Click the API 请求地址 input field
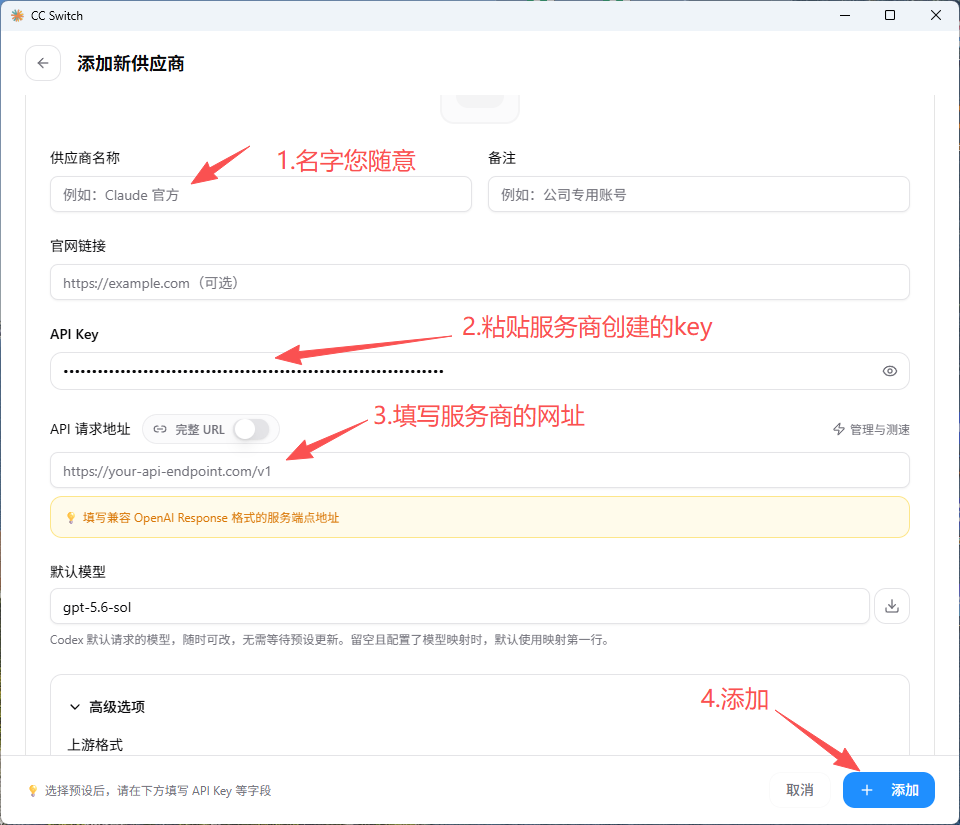 coord(479,471)
